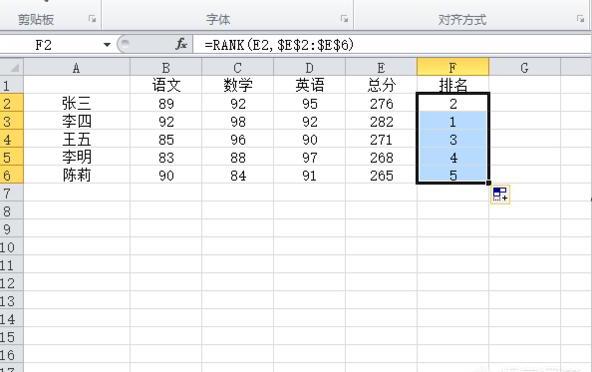Click the 语文 header cell
Screen dimensions: 592x372
(166, 85)
